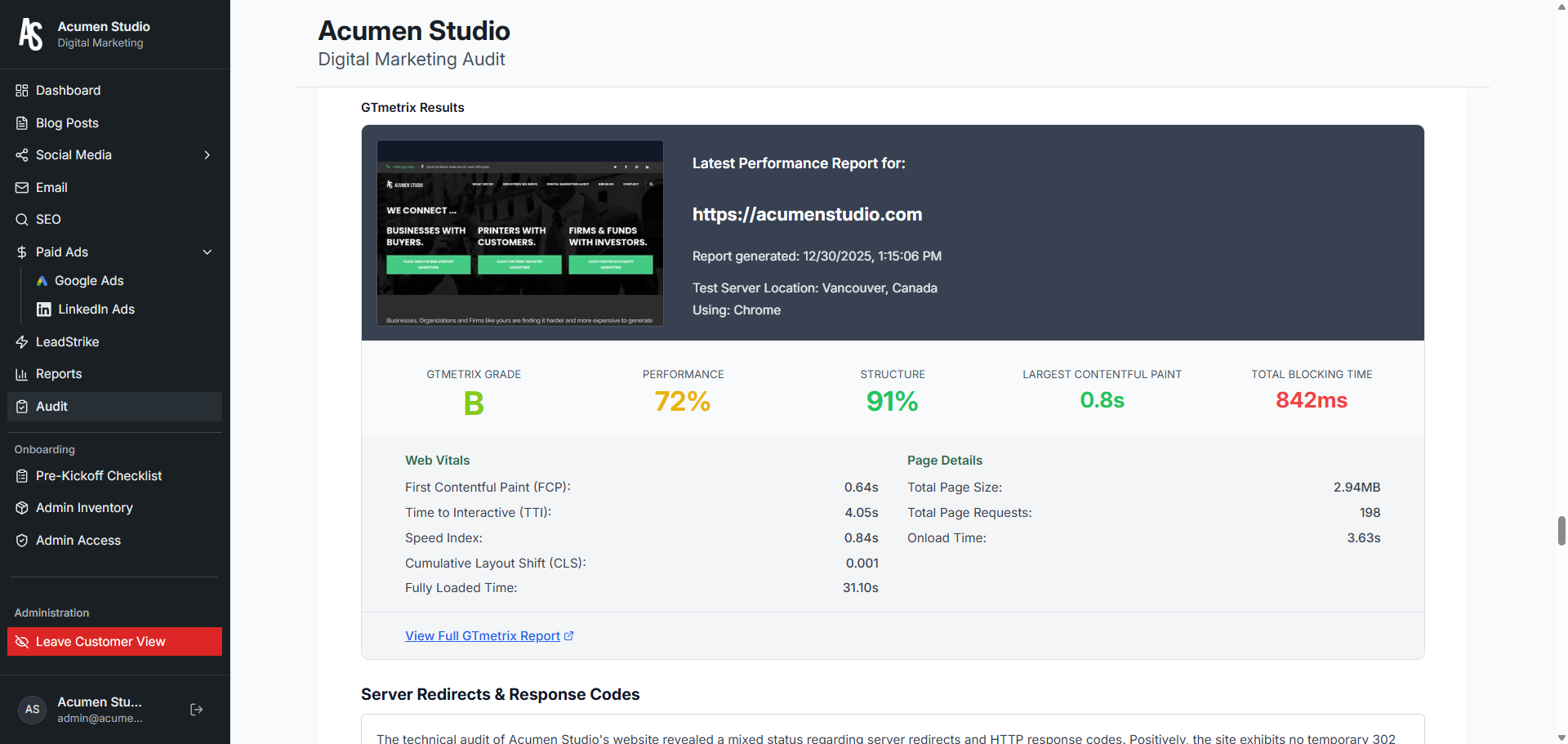Click the GTmetrix grade B value

(474, 403)
